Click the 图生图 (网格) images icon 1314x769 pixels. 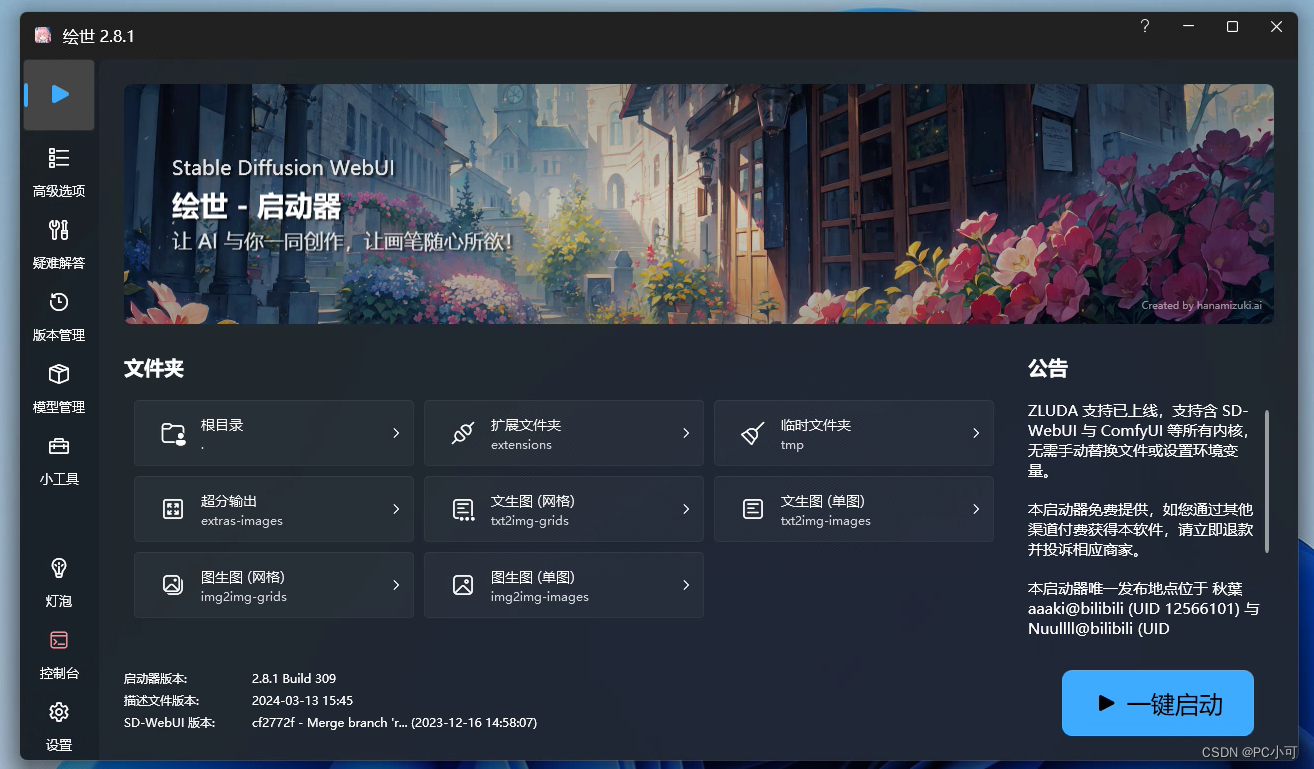coord(173,585)
